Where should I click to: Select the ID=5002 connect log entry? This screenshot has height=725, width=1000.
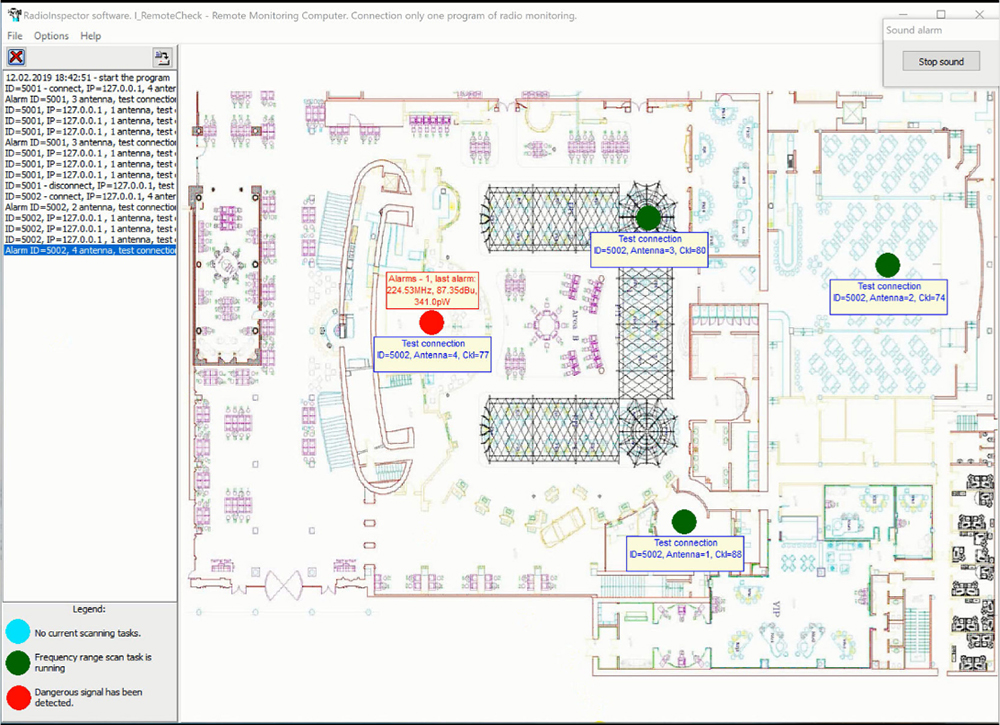coord(90,197)
